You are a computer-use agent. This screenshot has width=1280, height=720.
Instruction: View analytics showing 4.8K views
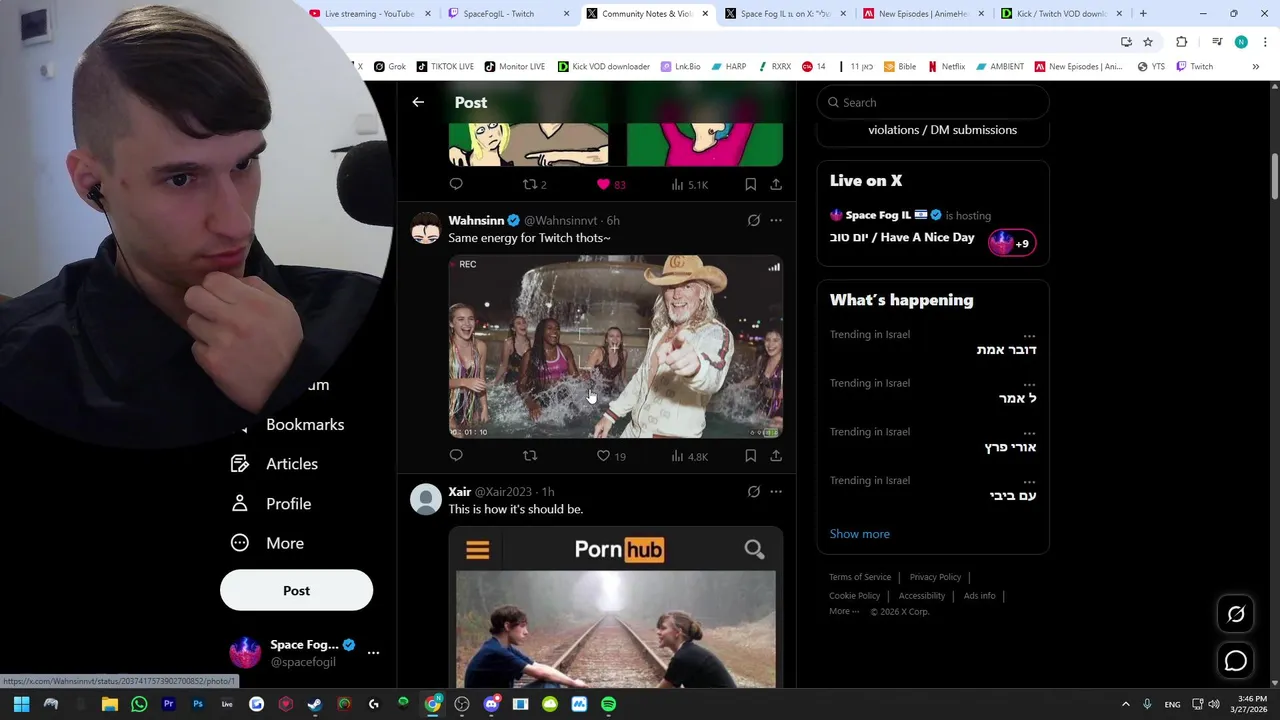click(689, 456)
